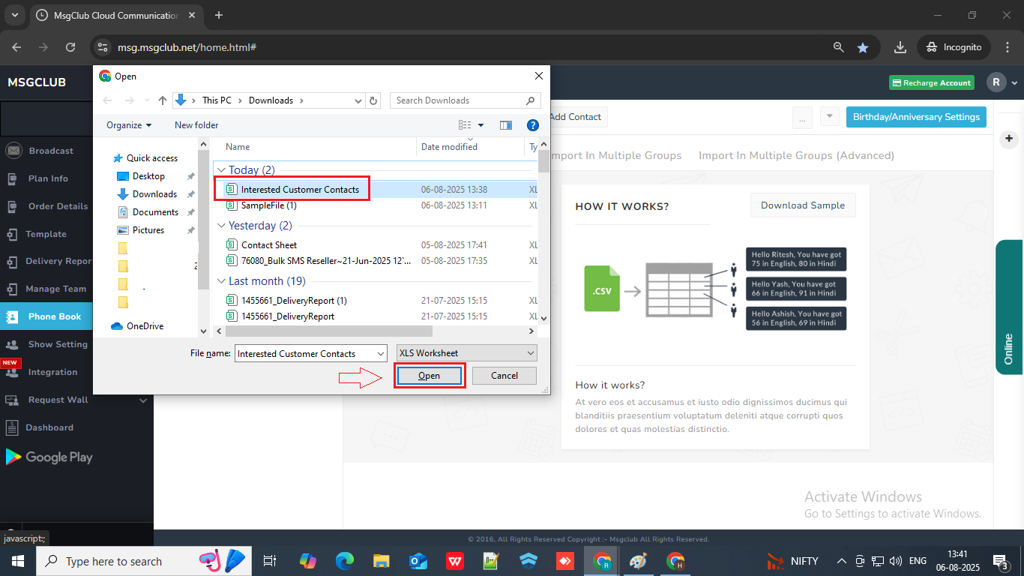Select Desktop in the navigation pane
The width and height of the screenshot is (1024, 576).
pyautogui.click(x=148, y=176)
